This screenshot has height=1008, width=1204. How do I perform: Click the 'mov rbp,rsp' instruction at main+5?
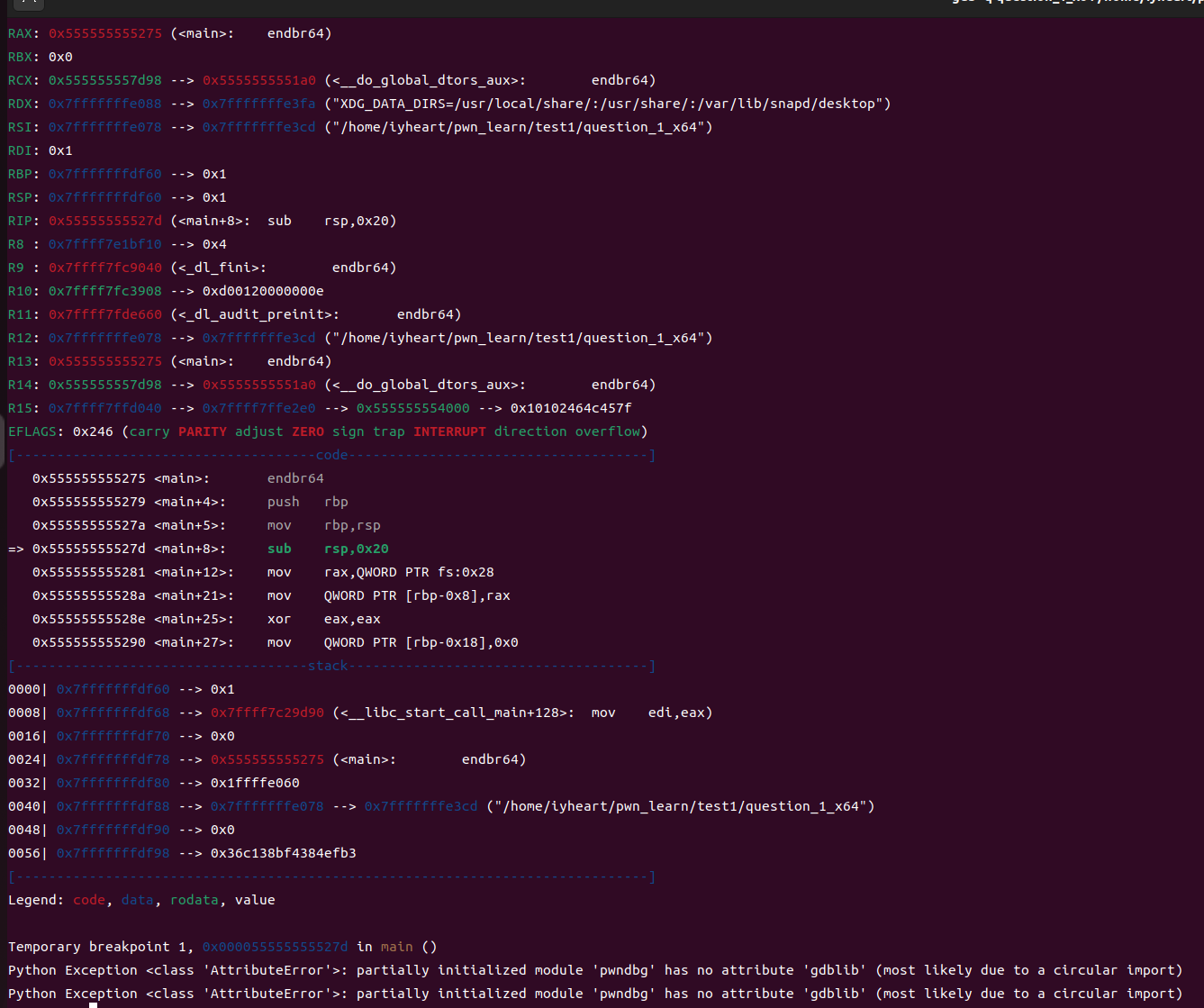pyautogui.click(x=324, y=525)
